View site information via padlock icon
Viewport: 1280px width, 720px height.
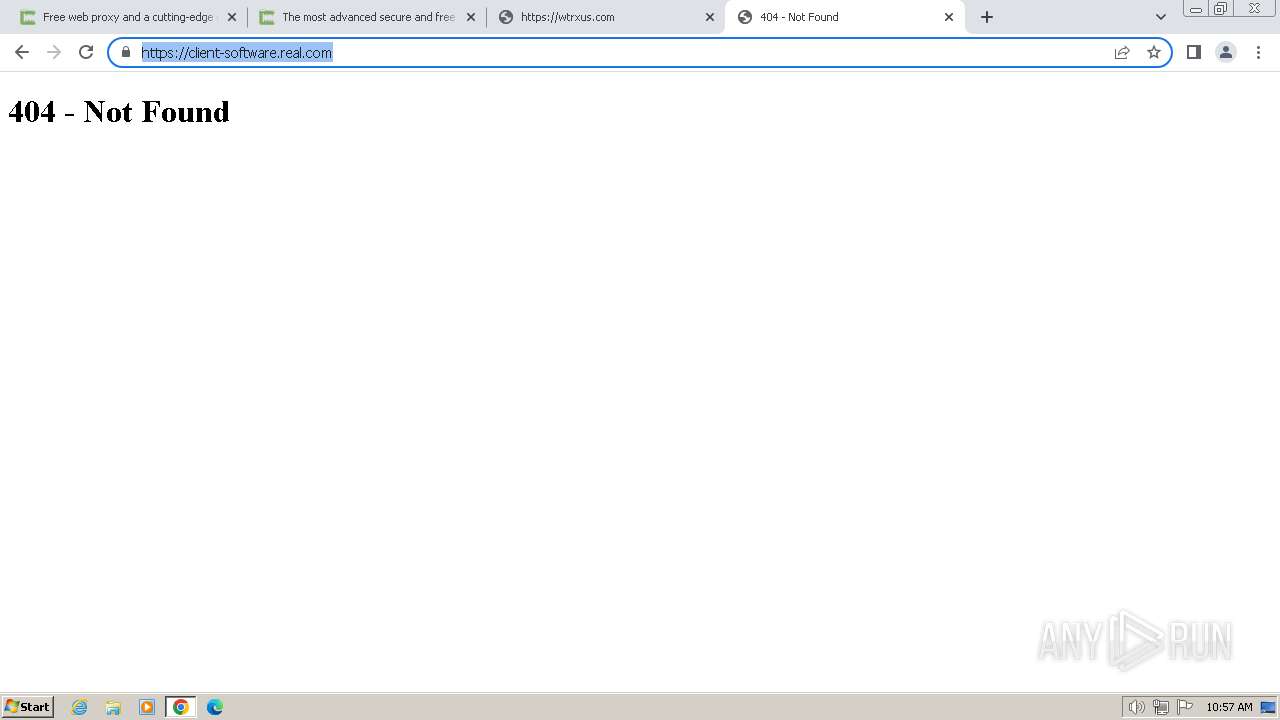(x=126, y=52)
